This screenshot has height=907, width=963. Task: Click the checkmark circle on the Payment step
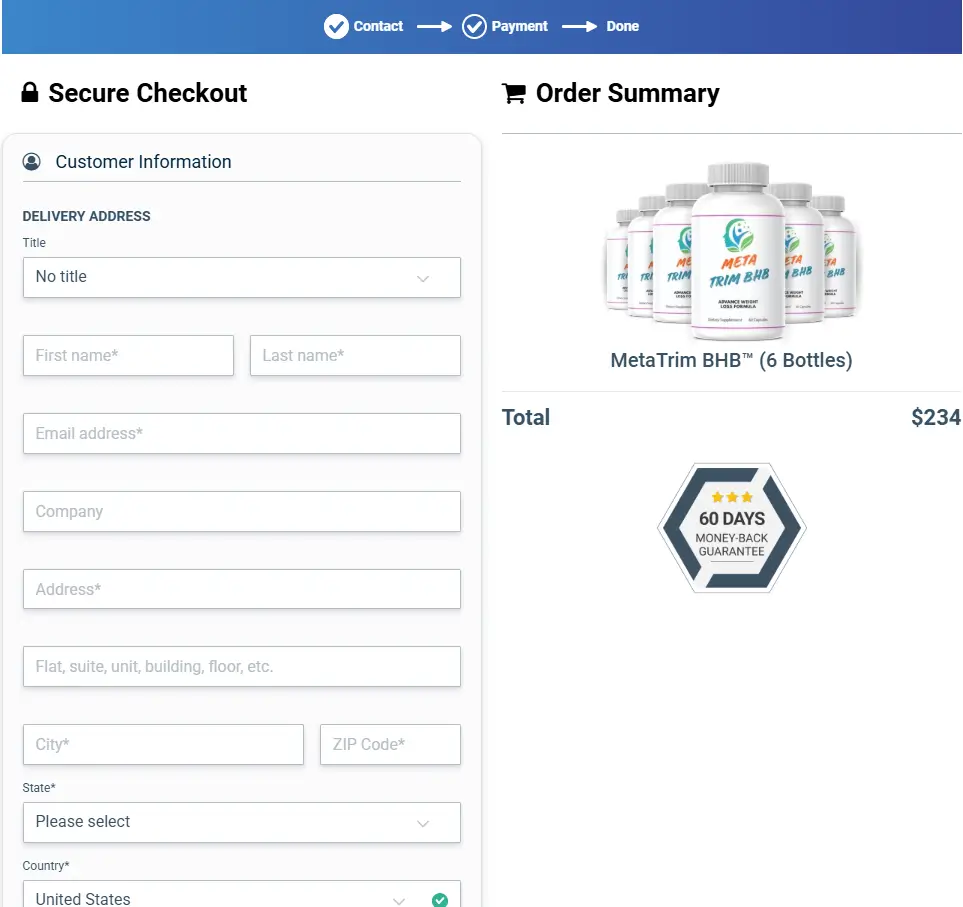[474, 26]
